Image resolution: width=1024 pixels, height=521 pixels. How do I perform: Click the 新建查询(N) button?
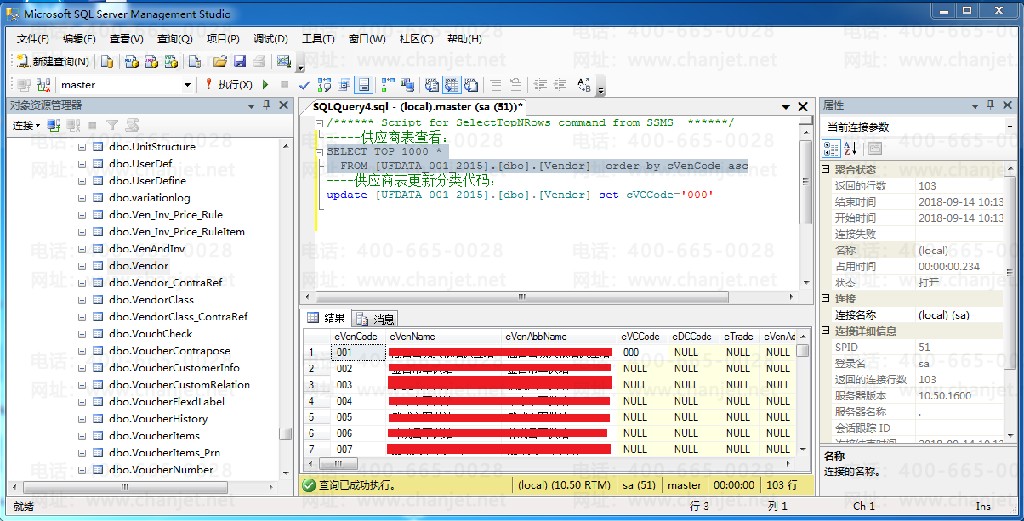point(52,61)
